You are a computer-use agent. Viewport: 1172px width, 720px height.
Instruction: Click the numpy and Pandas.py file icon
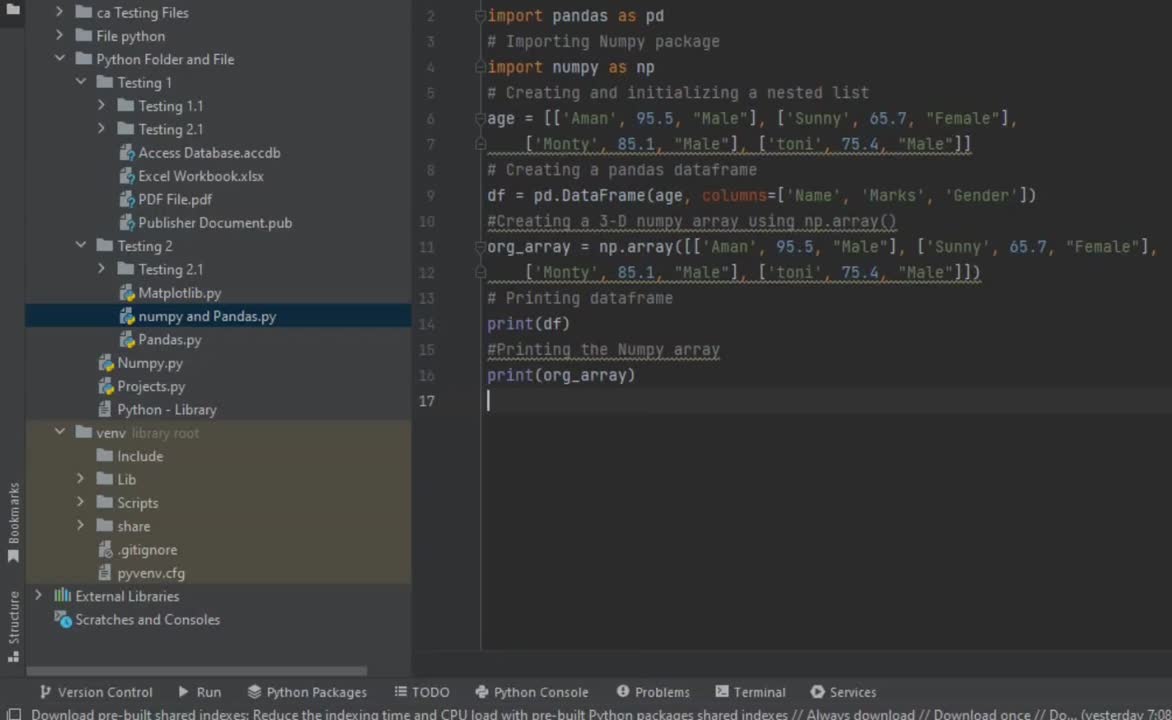(126, 316)
